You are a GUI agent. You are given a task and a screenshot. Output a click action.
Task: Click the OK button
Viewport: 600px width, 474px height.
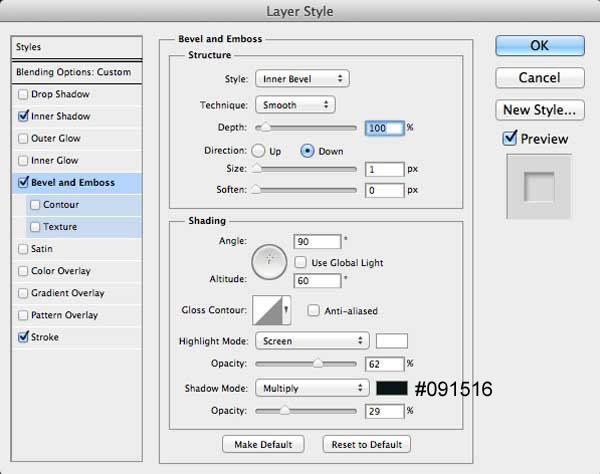point(540,46)
